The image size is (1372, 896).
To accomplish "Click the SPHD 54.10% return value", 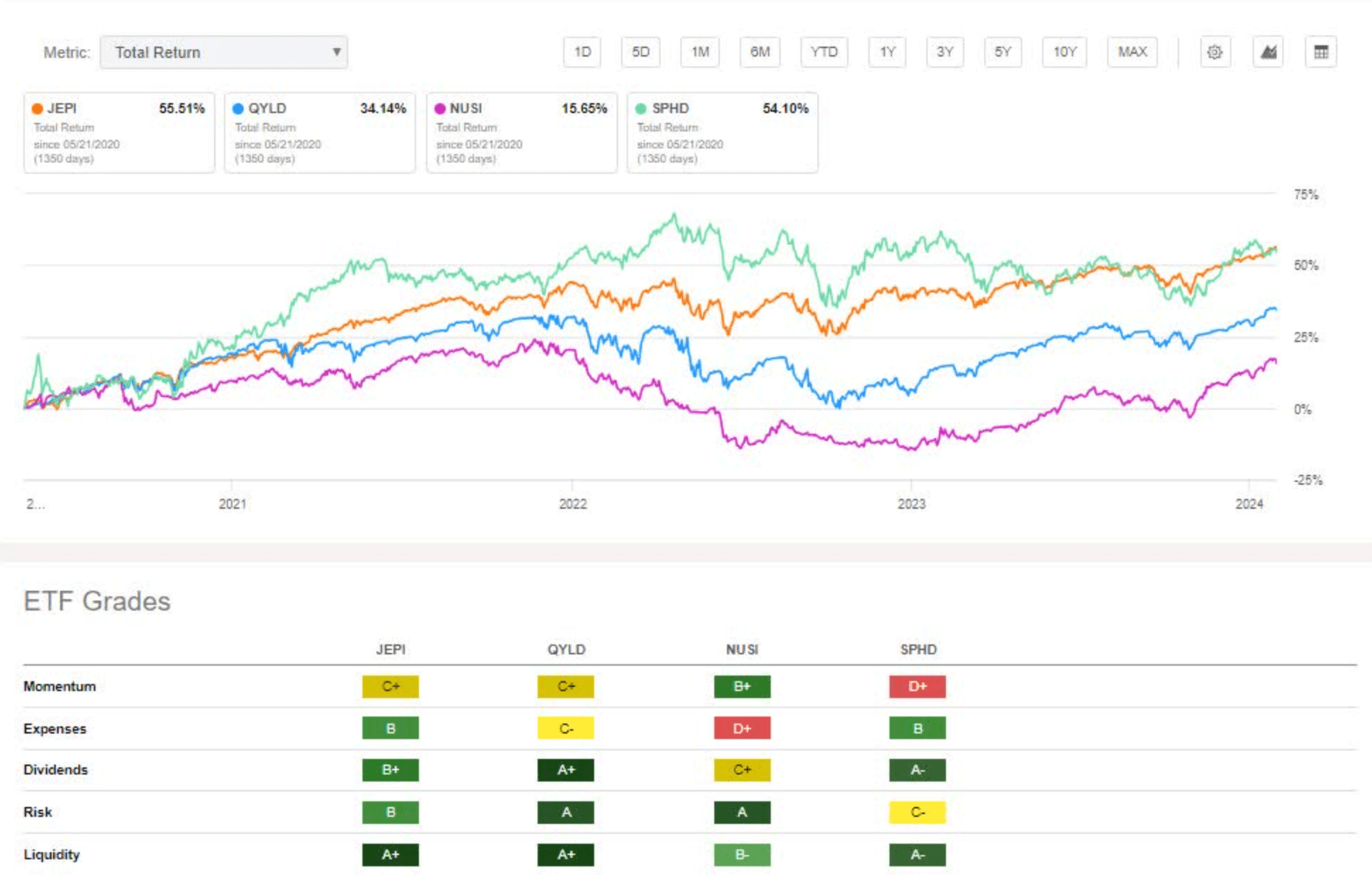I will pos(786,109).
